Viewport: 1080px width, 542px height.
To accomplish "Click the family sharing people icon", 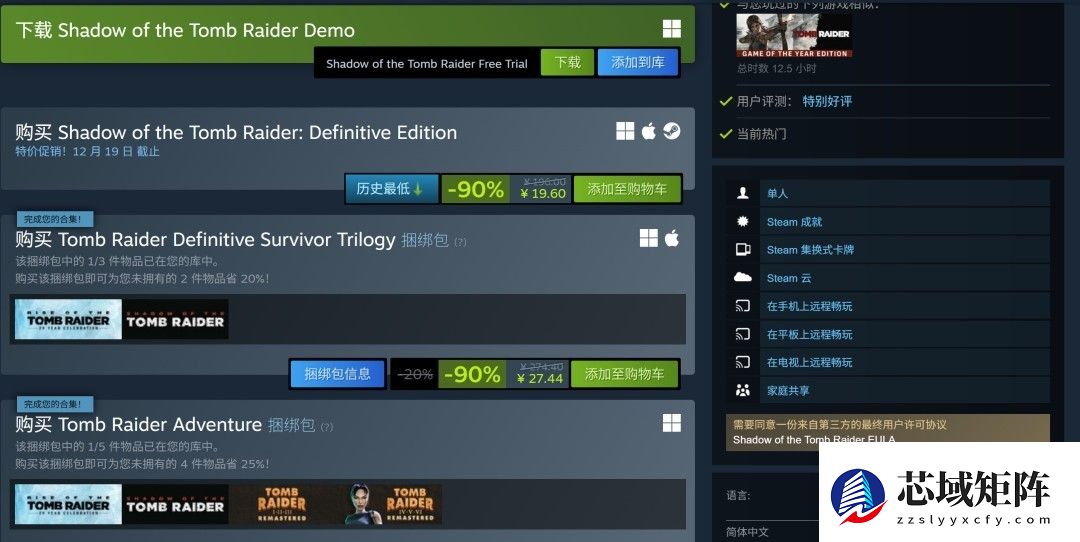I will [742, 390].
